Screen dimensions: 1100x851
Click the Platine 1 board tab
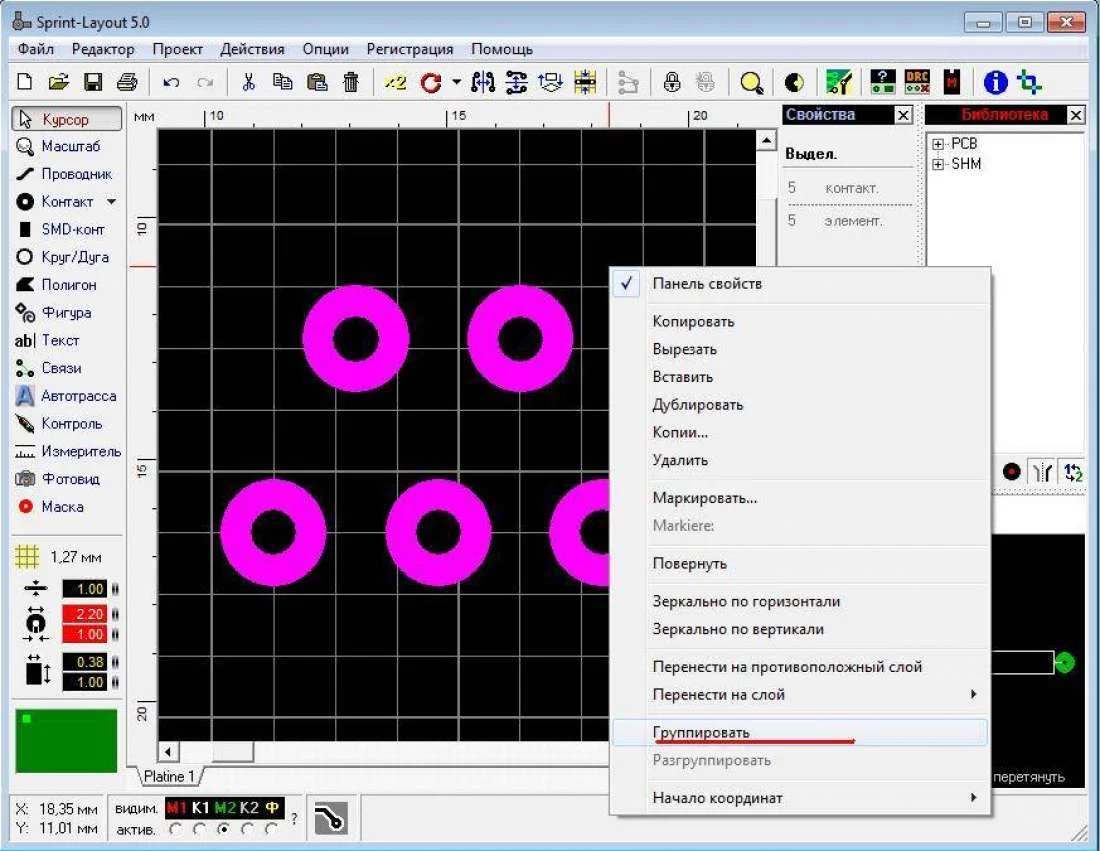[x=169, y=776]
